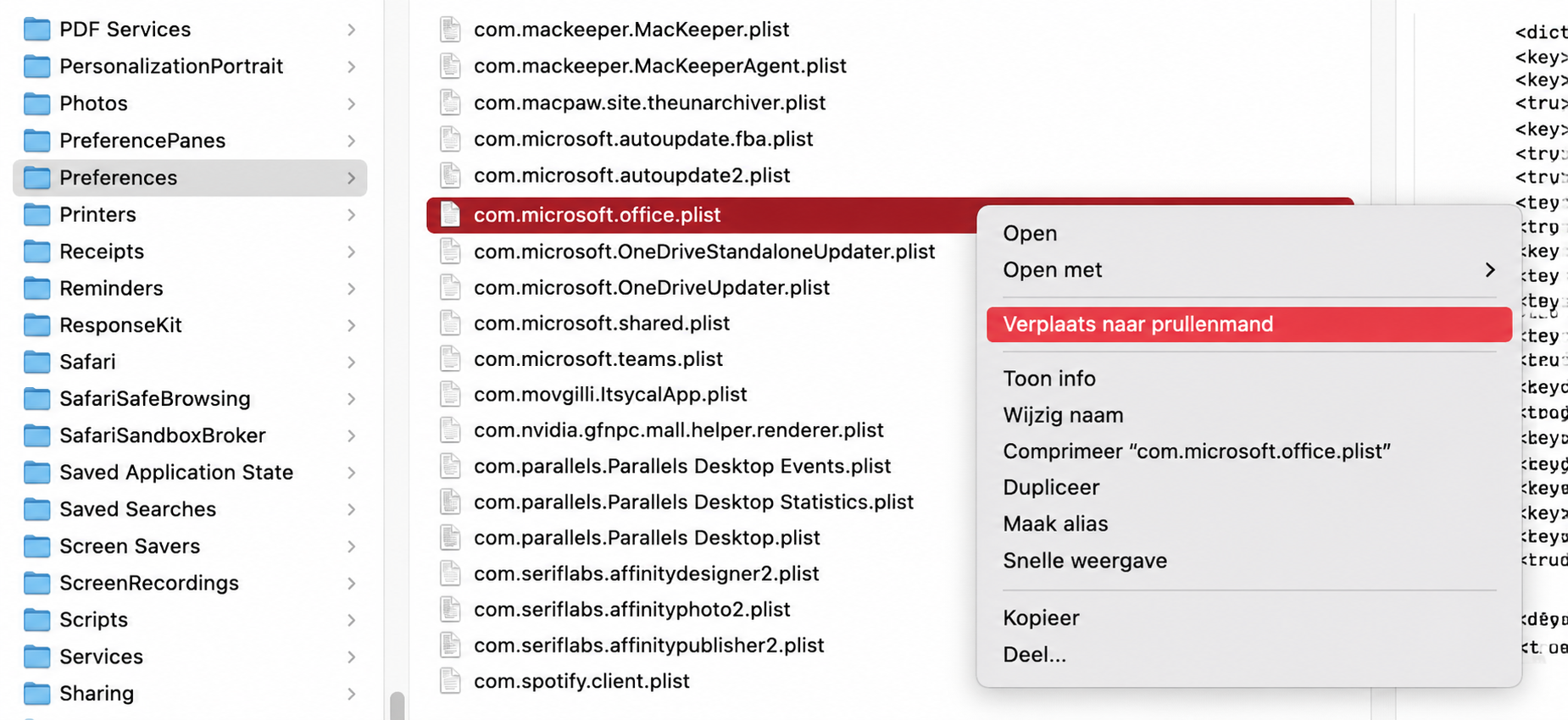Click the folder column vertical scrollbar
This screenshot has height=720, width=1568.
click(397, 706)
